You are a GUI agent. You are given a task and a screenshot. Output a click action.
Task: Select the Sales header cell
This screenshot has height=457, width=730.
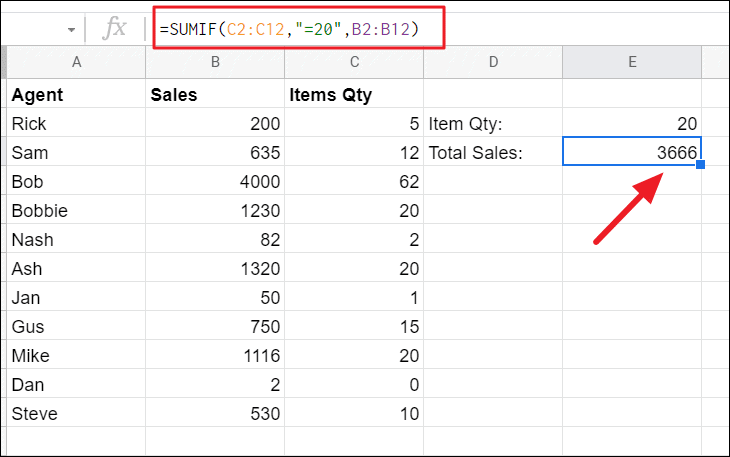pyautogui.click(x=214, y=95)
